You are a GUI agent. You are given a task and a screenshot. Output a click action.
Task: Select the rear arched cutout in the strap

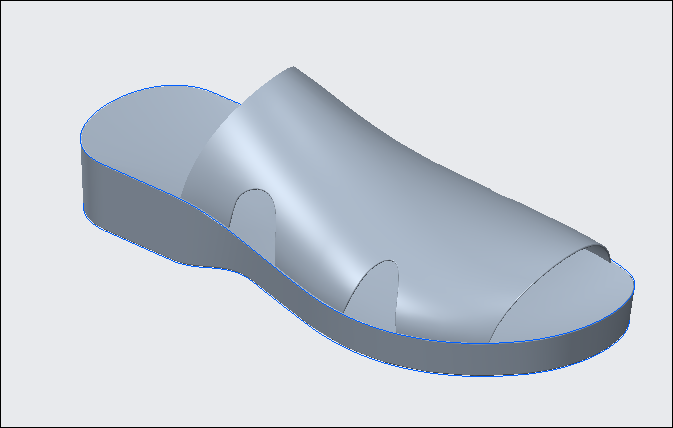(255, 223)
